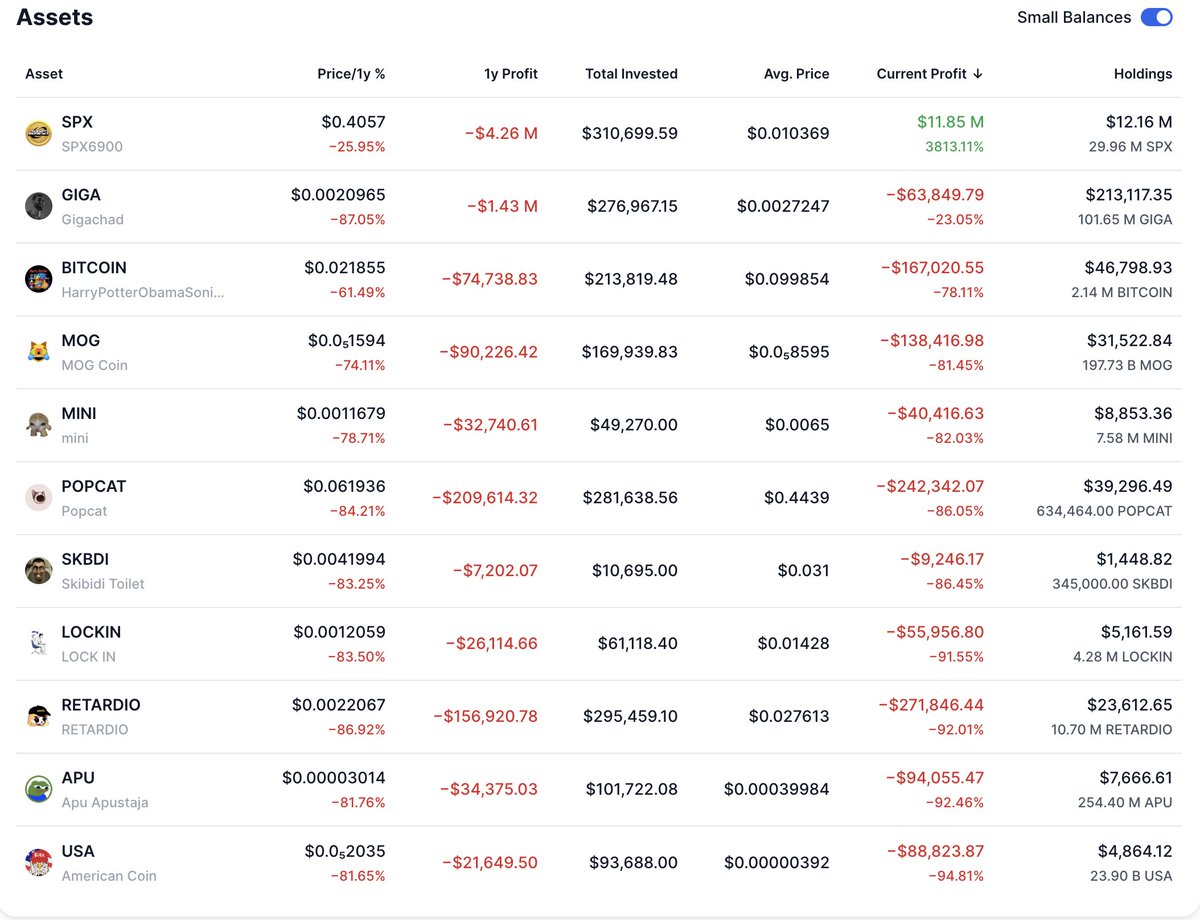Screen dimensions: 1200x920
Task: Click the RETARDIO coin icon
Action: [x=39, y=717]
